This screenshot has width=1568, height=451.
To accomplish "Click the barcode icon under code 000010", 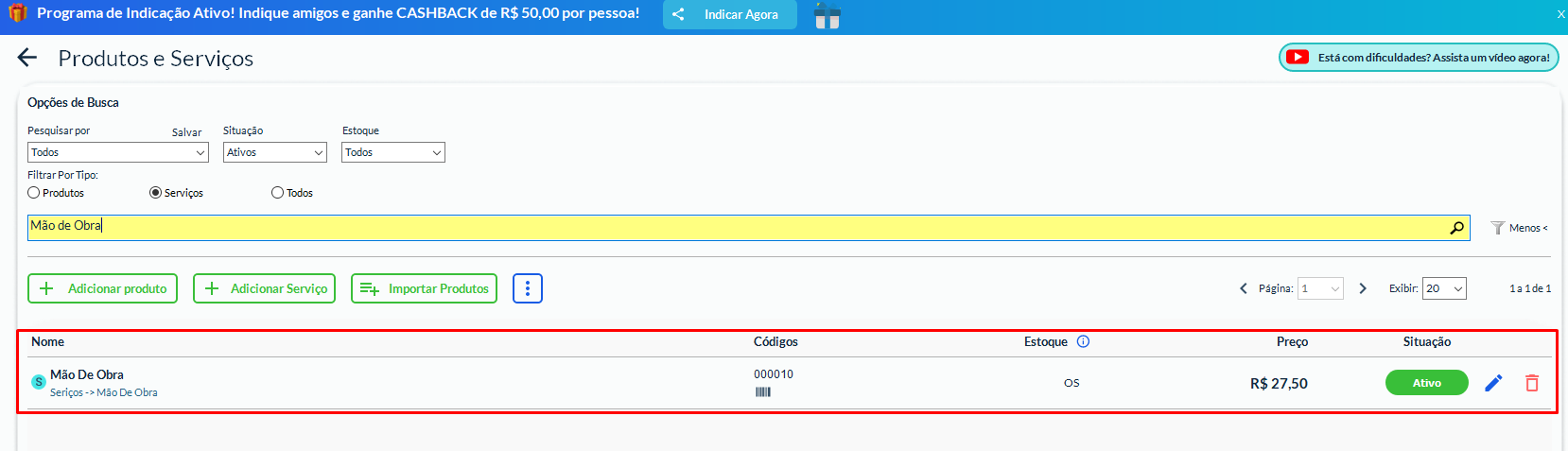I will click(x=763, y=392).
